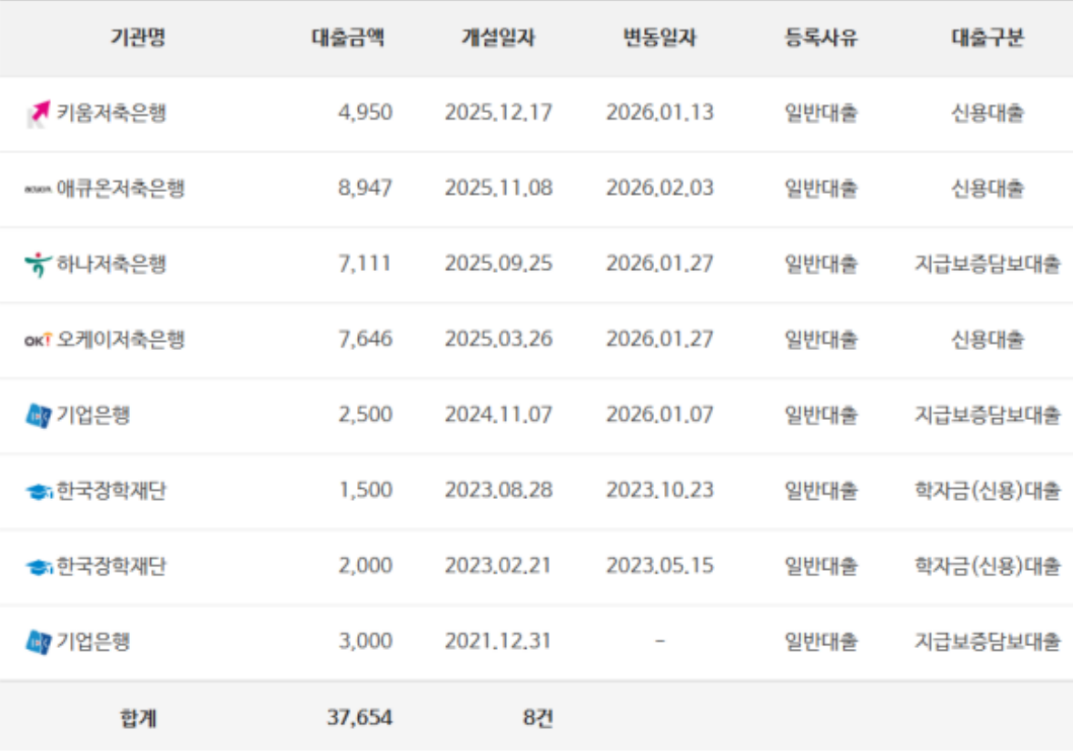Viewport: 1073px width, 752px height.
Task: Click the 키움저축은행 logo icon
Action: tap(37, 114)
